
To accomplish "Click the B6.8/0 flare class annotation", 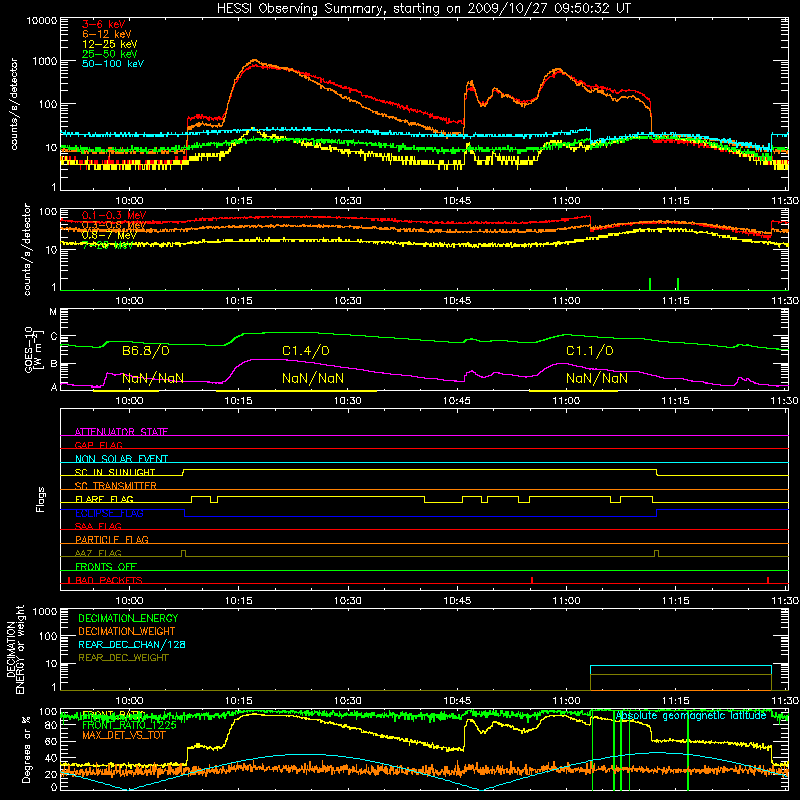I will click(x=145, y=351).
